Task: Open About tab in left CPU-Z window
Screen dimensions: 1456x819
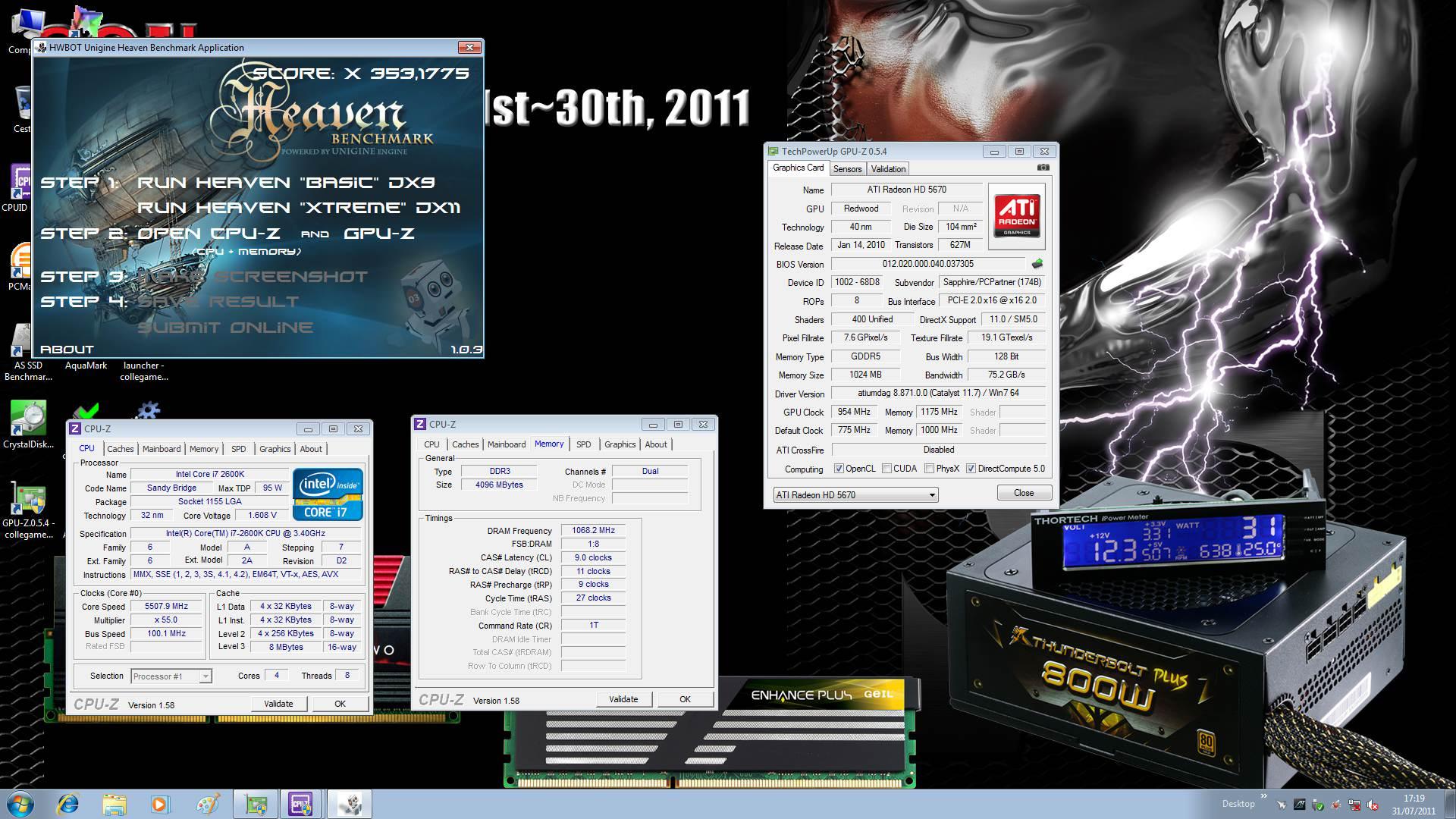Action: pos(311,449)
